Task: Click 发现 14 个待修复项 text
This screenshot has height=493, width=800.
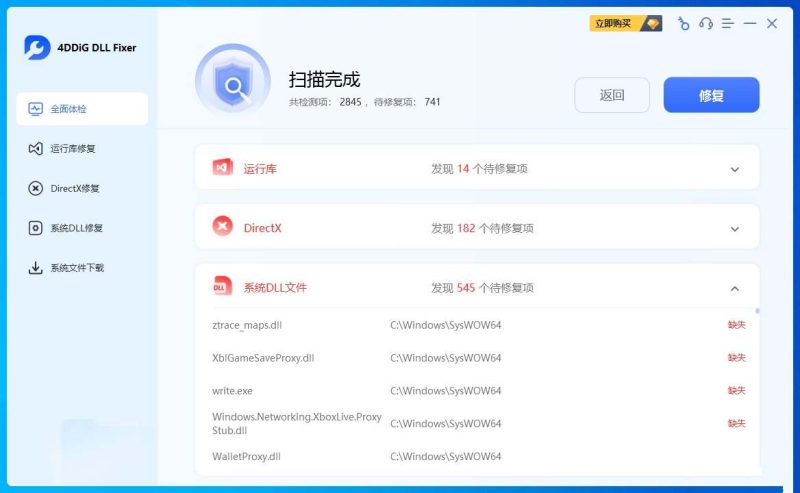Action: (479, 169)
